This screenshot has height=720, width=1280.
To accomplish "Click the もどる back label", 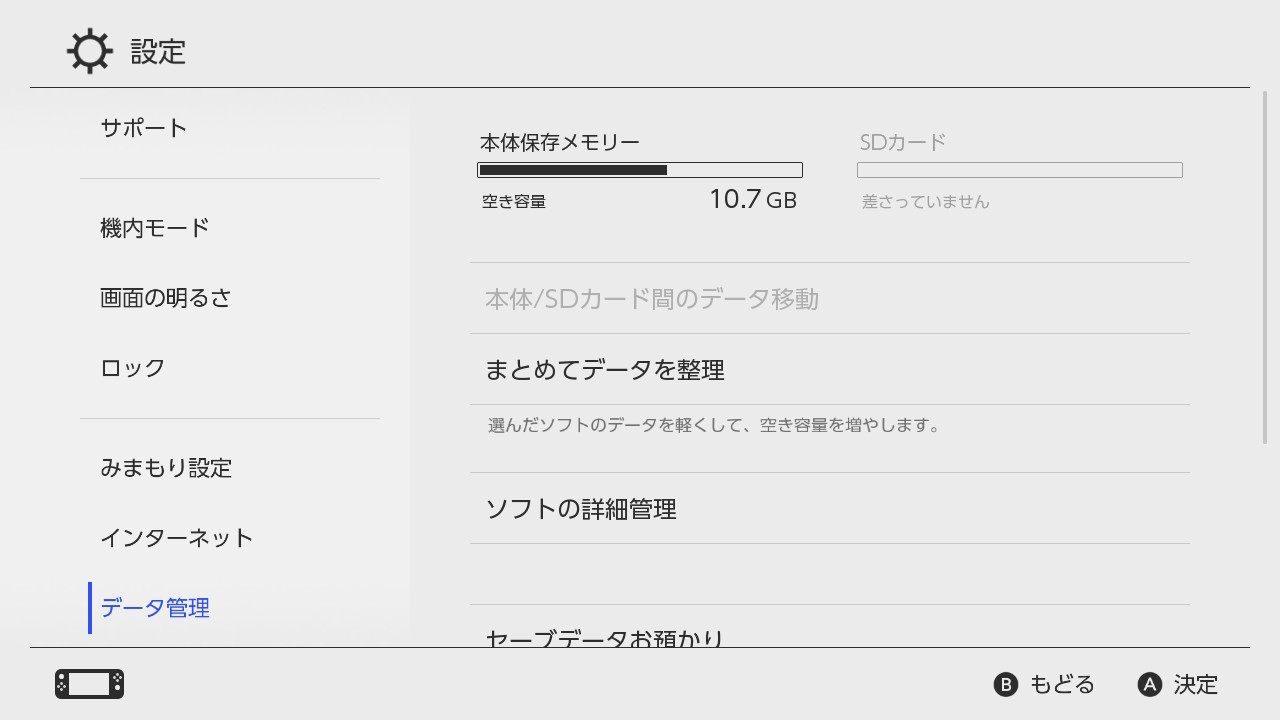I will click(x=1061, y=685).
